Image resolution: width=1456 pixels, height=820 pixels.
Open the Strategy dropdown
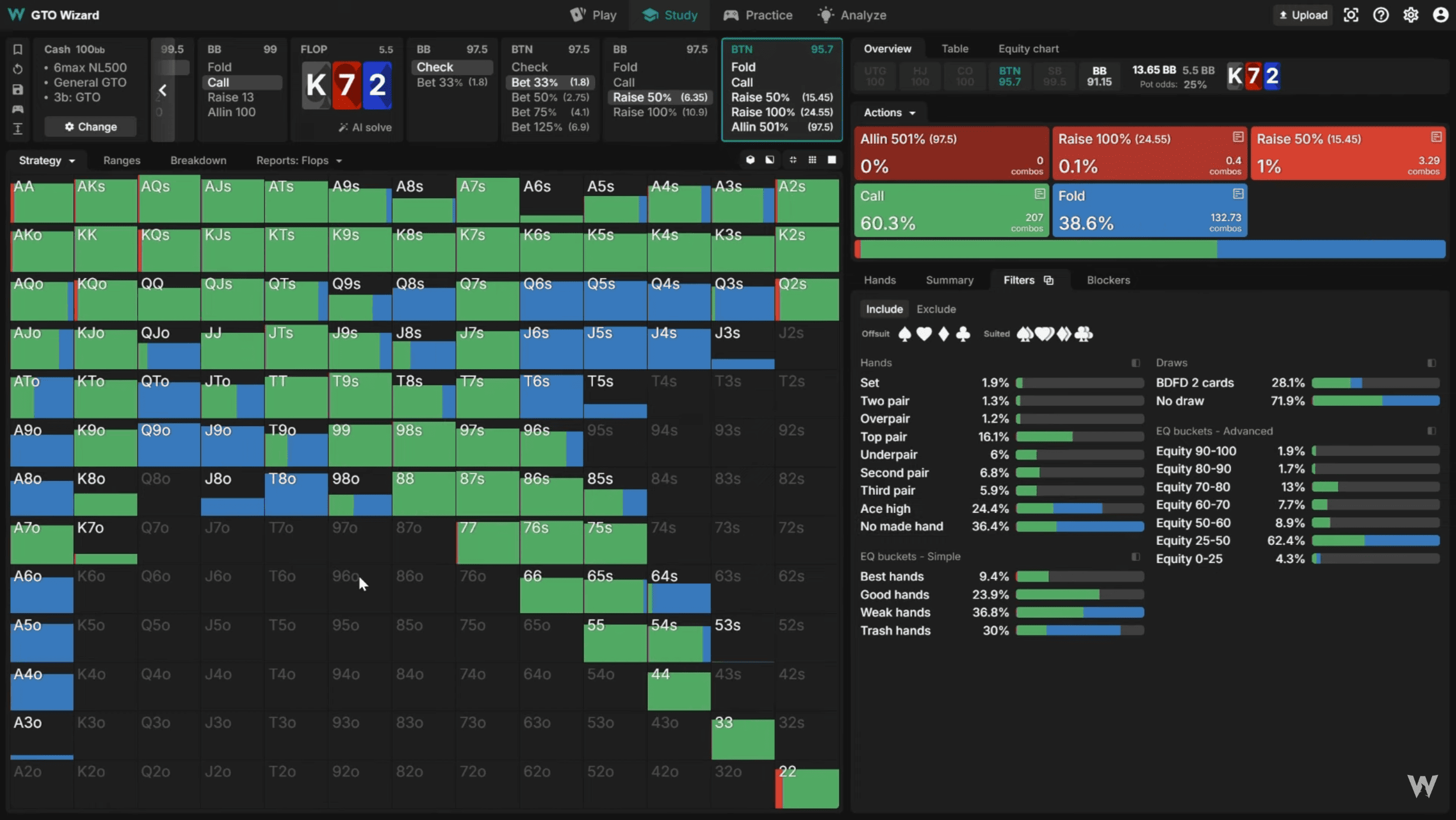click(47, 160)
